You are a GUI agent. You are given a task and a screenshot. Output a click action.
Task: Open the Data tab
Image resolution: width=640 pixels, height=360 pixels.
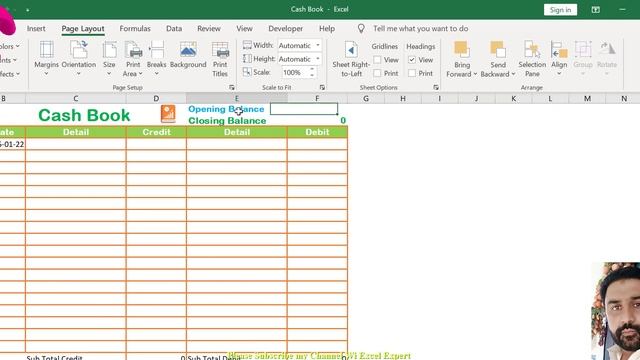point(174,29)
